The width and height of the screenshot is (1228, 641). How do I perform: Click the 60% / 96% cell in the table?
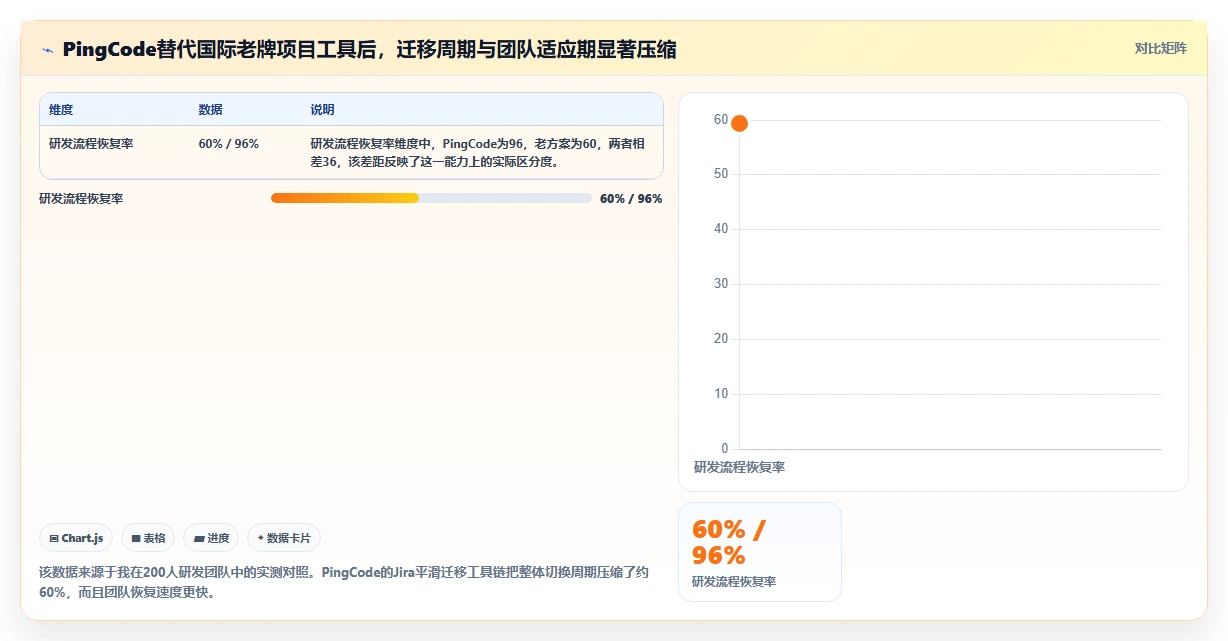click(x=229, y=144)
